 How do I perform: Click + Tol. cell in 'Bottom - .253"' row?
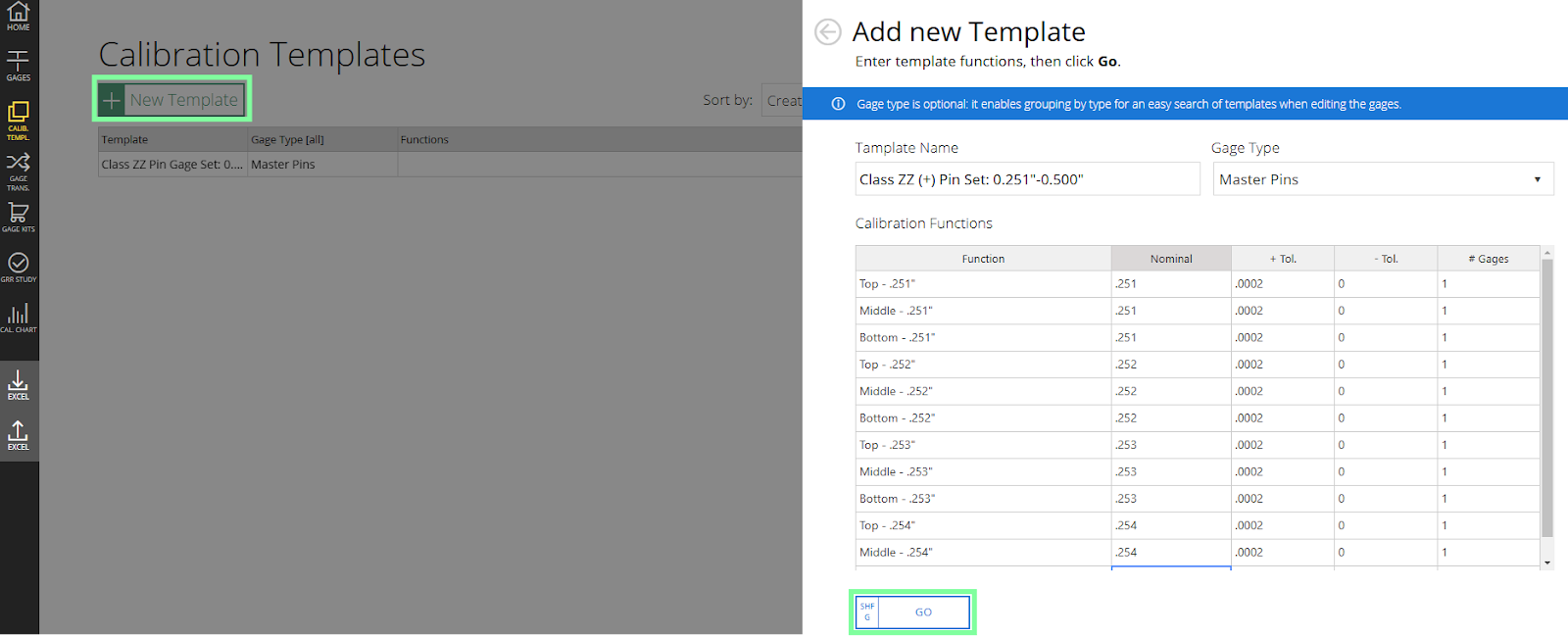pos(1283,499)
